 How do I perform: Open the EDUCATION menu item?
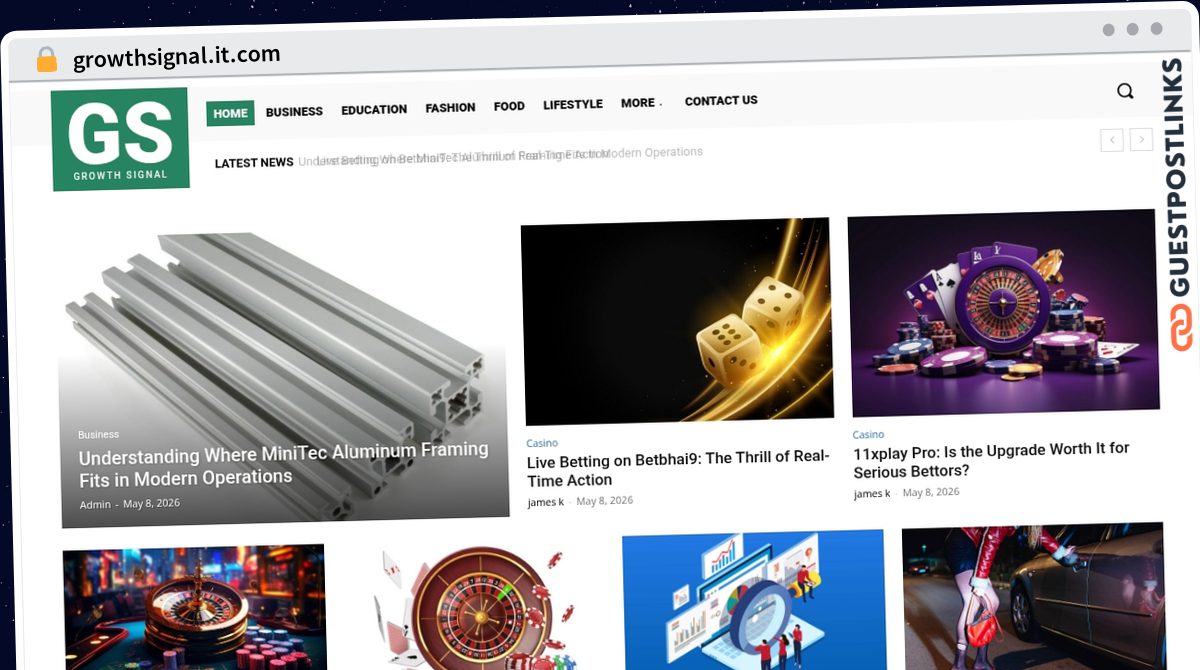click(374, 110)
